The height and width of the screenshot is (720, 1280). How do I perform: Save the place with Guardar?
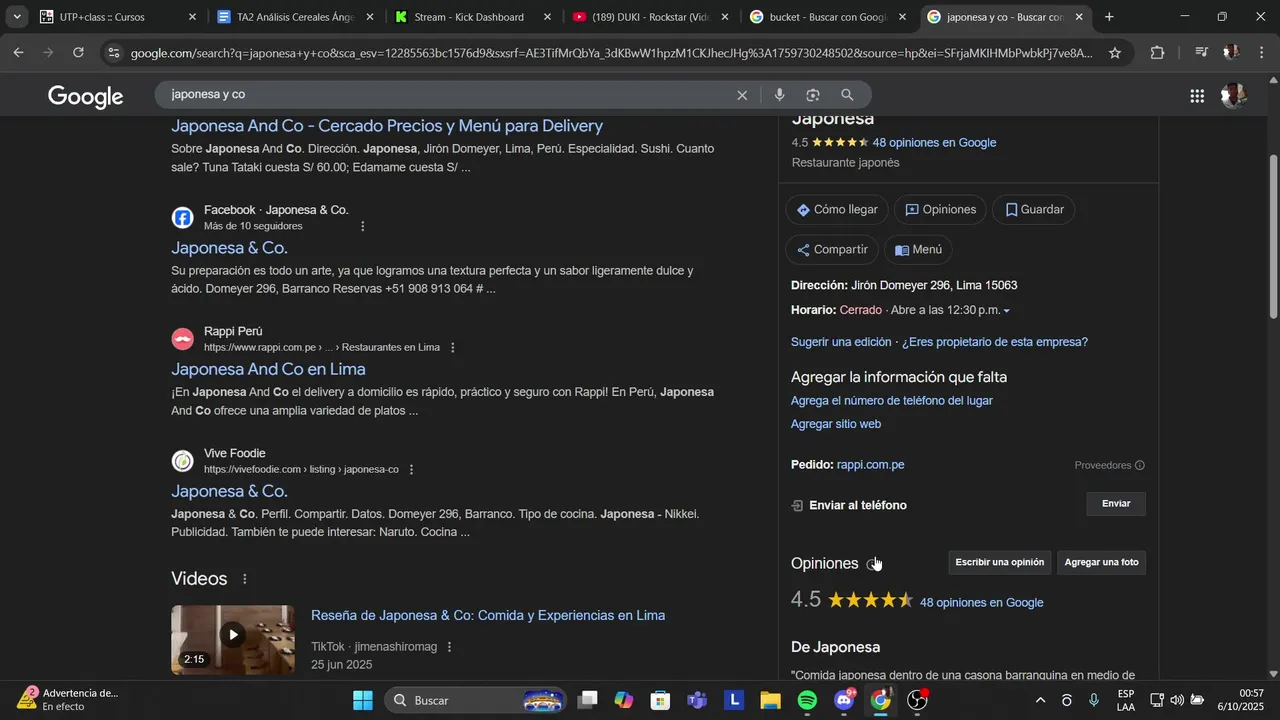pos(1034,210)
